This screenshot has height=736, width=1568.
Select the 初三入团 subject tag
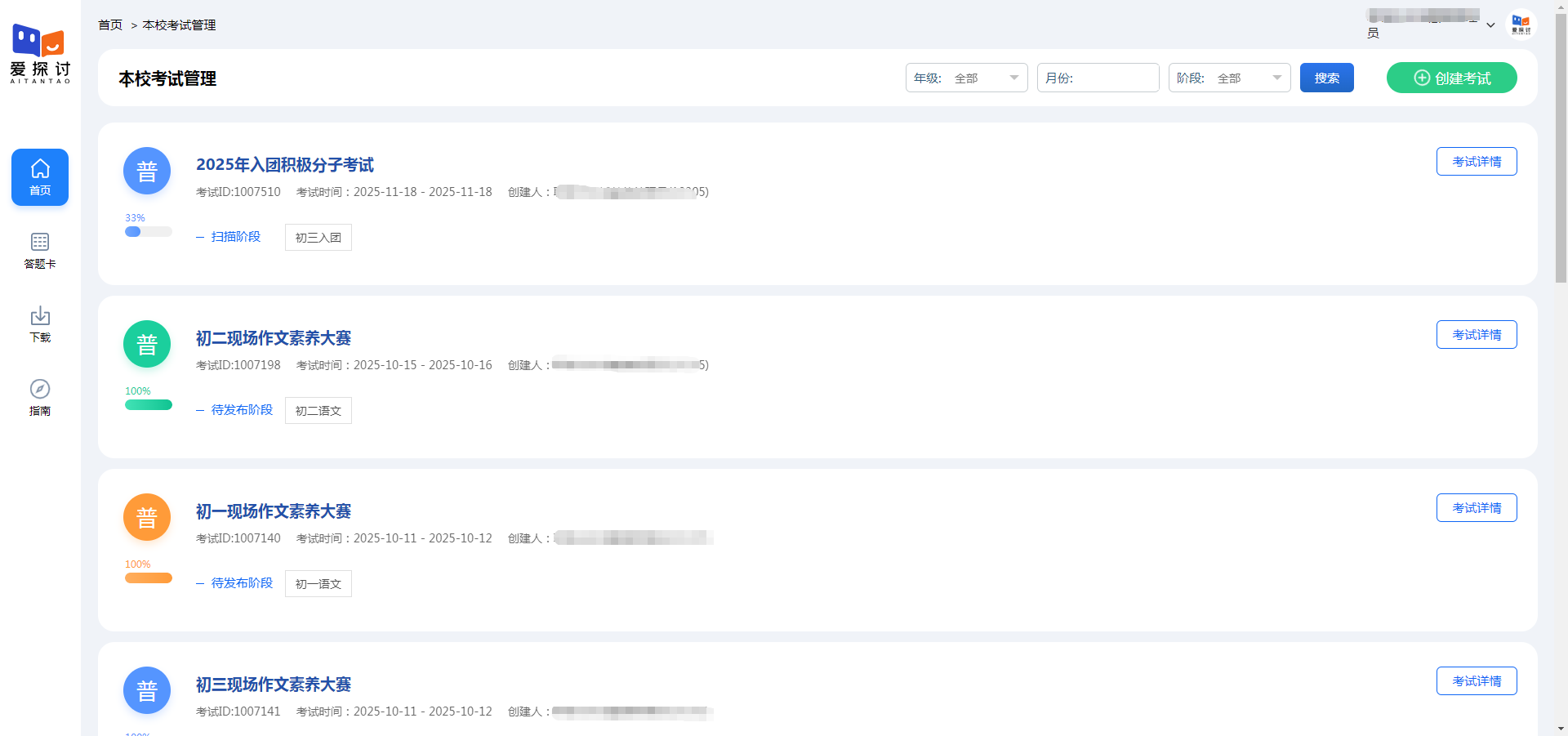318,238
